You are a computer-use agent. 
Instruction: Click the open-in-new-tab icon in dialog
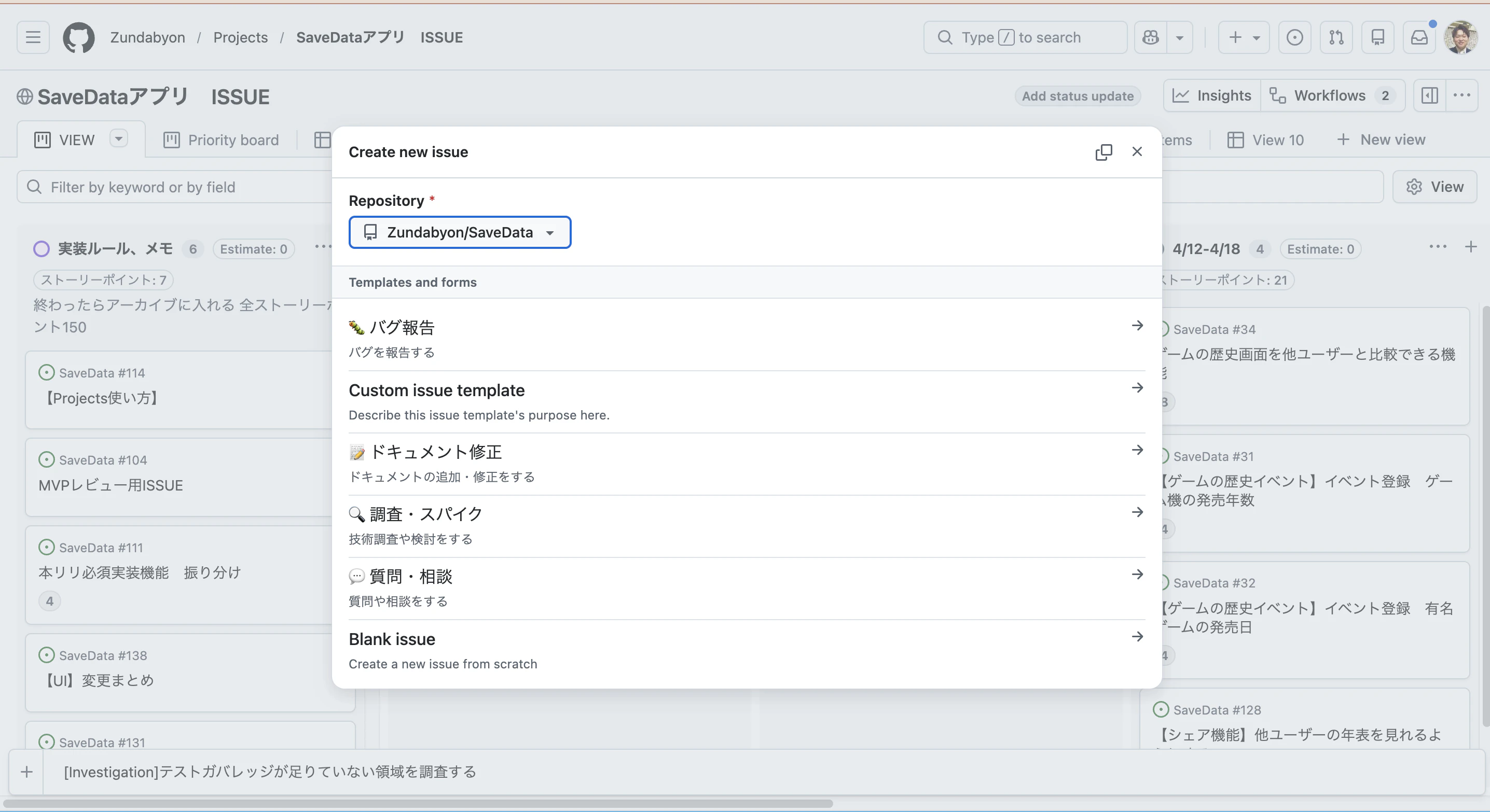click(1103, 152)
